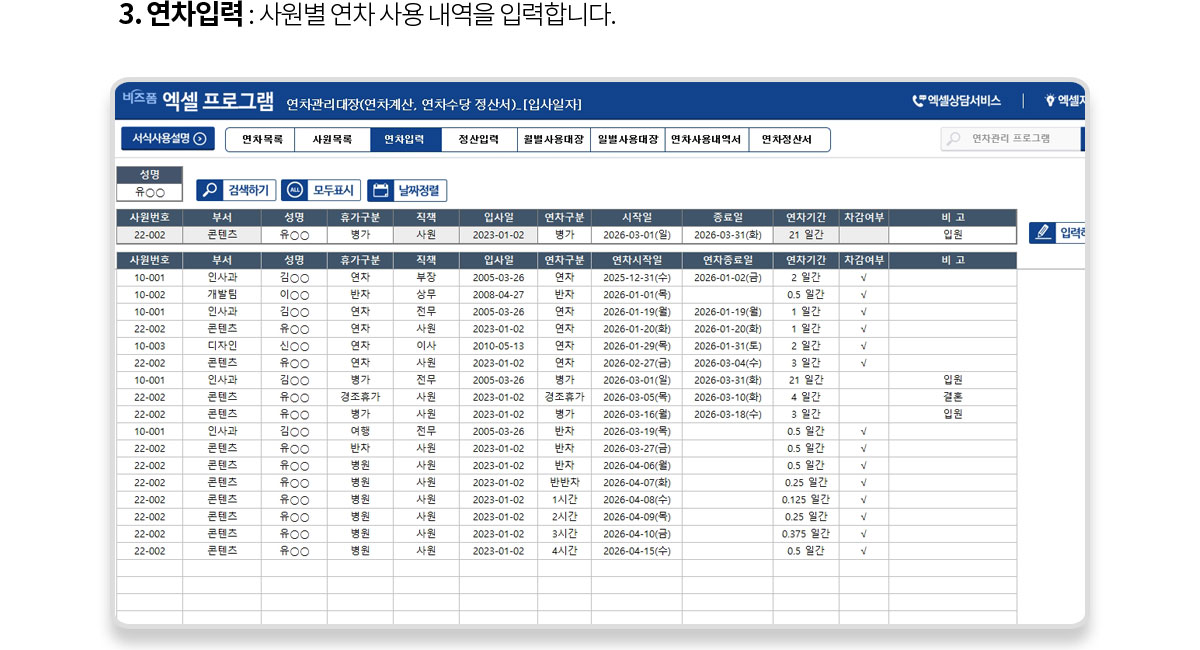Toggle 차감여부 check in first list row
Image resolution: width=1200 pixels, height=650 pixels.
863,277
